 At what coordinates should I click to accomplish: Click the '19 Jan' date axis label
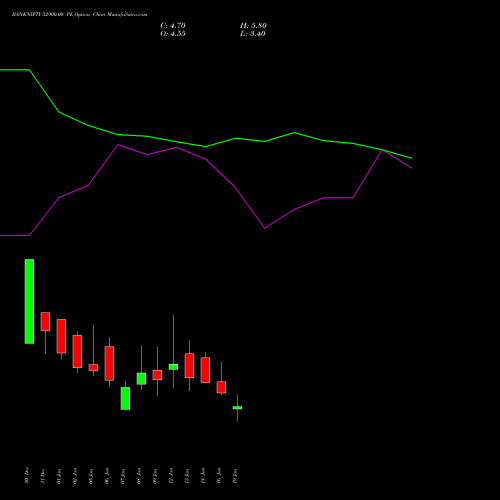(x=235, y=476)
